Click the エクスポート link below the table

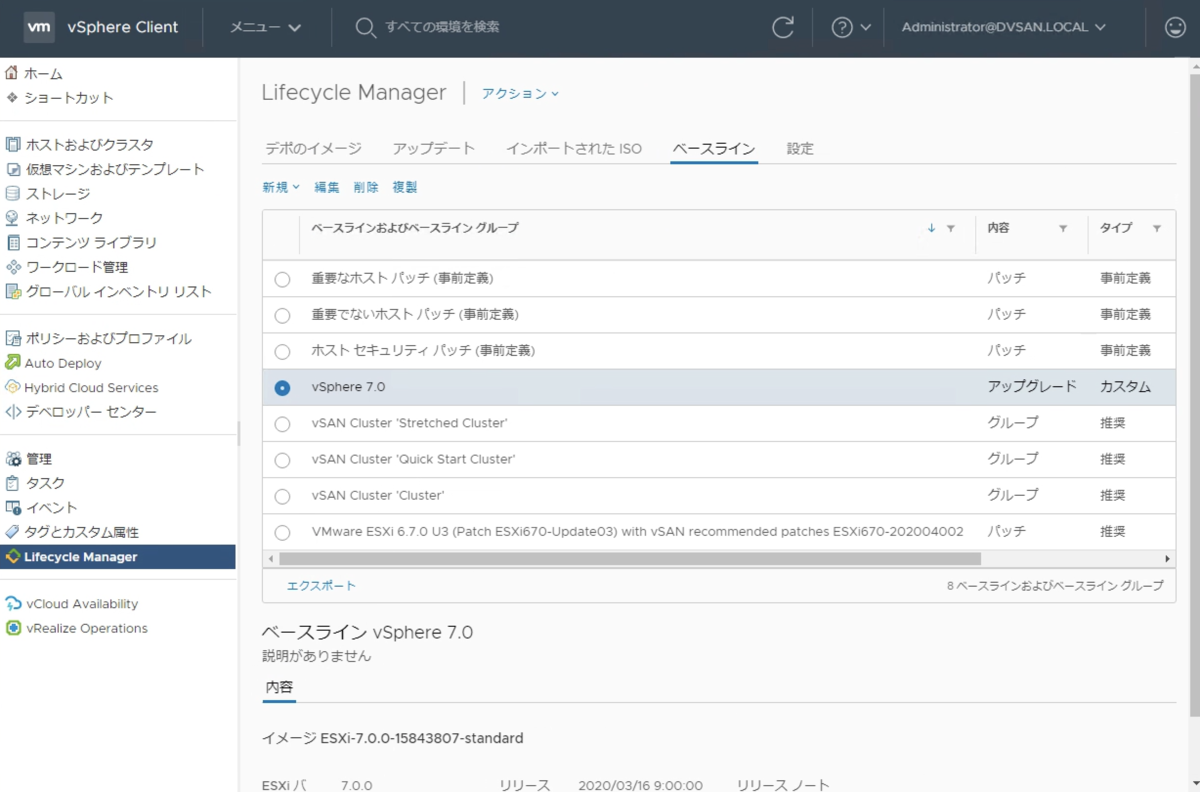[322, 585]
